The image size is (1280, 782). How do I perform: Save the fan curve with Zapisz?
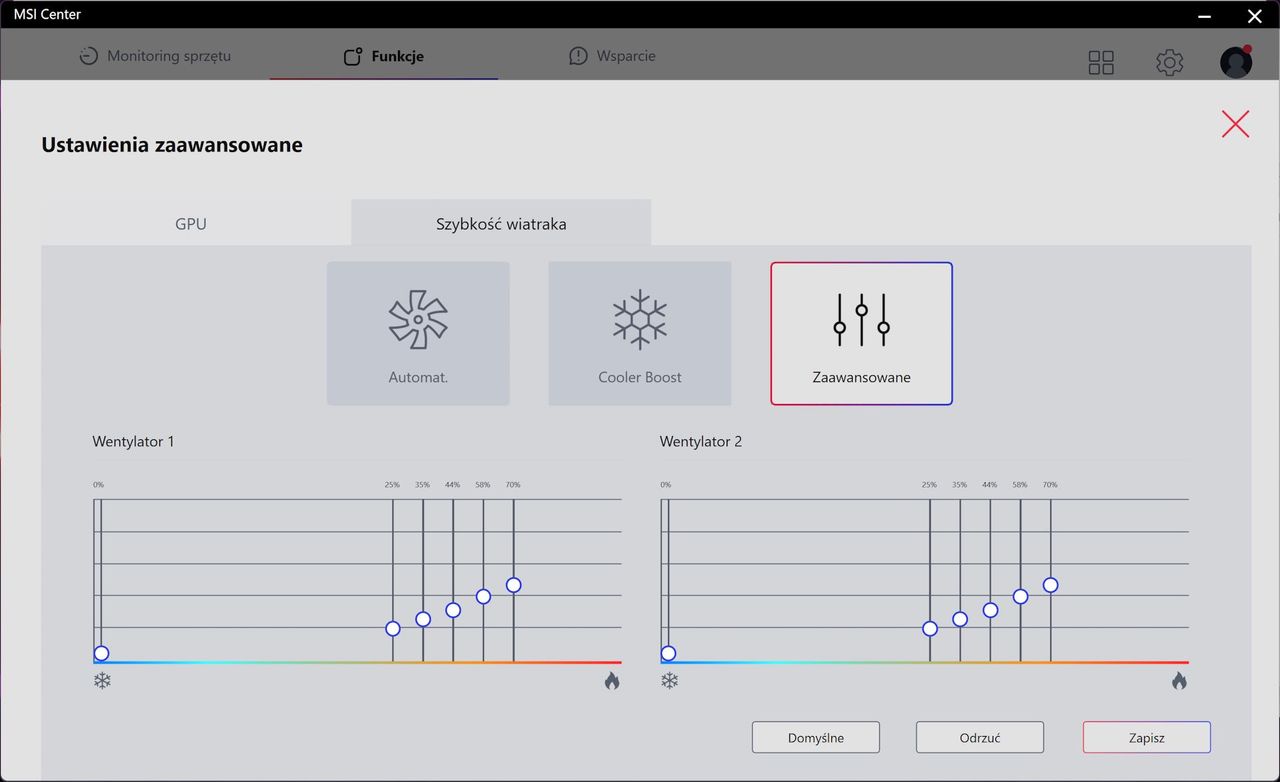(x=1147, y=738)
